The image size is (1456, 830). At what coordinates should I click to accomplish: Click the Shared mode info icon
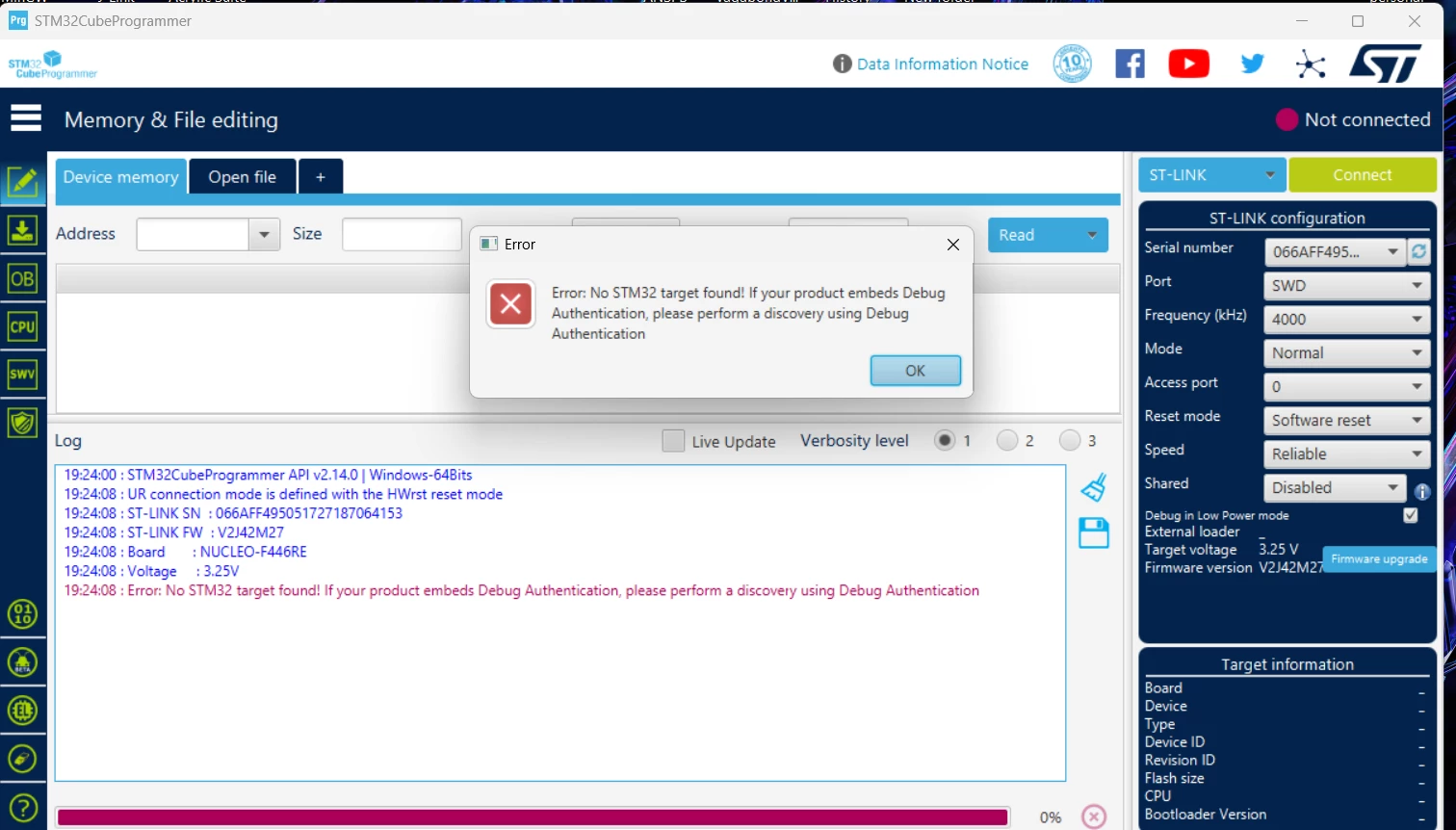pos(1421,491)
